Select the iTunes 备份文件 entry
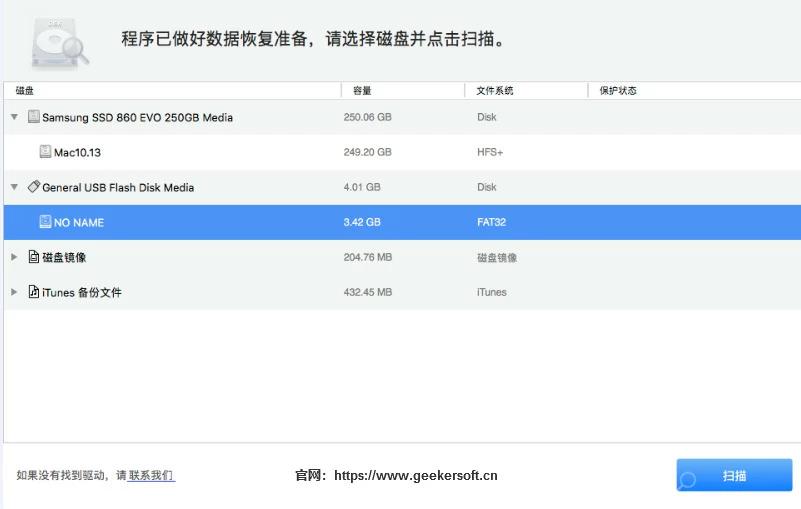This screenshot has width=801, height=509. point(402,292)
